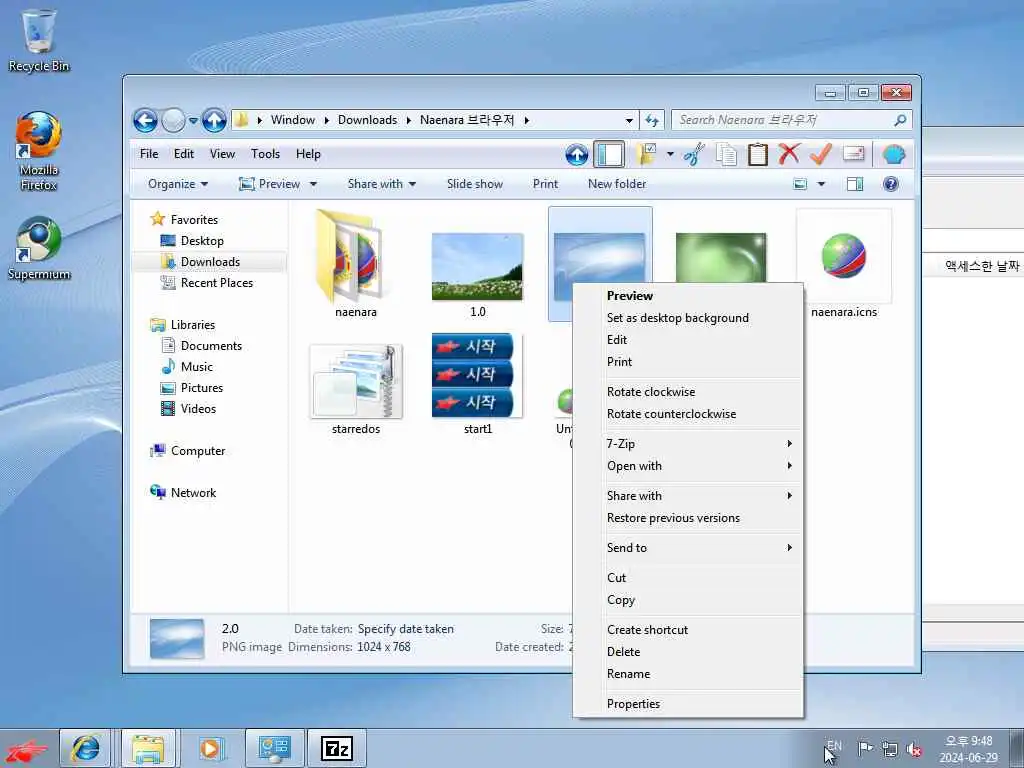1024x768 pixels.
Task: Click the New folder button
Action: click(x=617, y=184)
